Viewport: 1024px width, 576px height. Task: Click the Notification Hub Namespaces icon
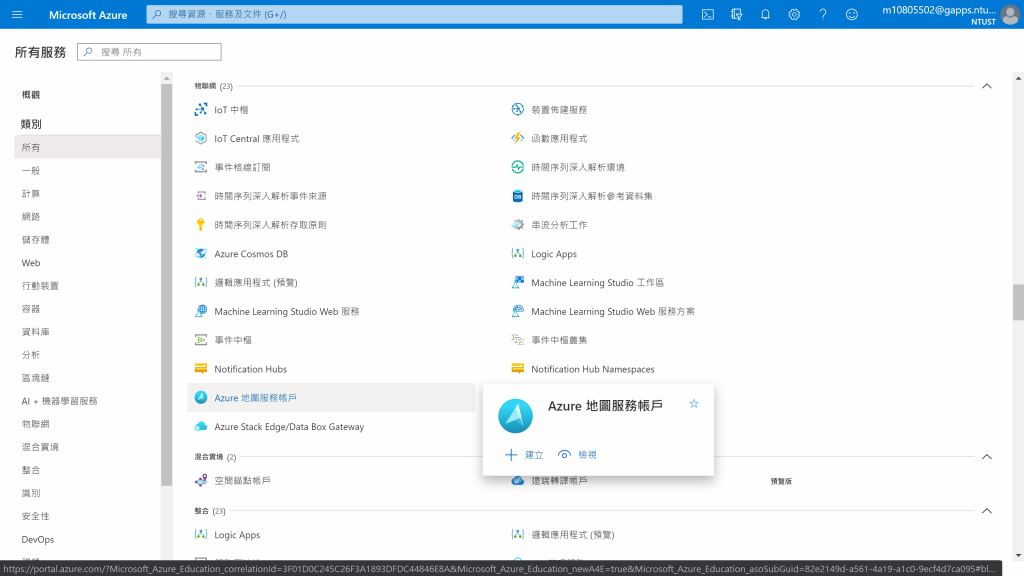click(x=517, y=369)
